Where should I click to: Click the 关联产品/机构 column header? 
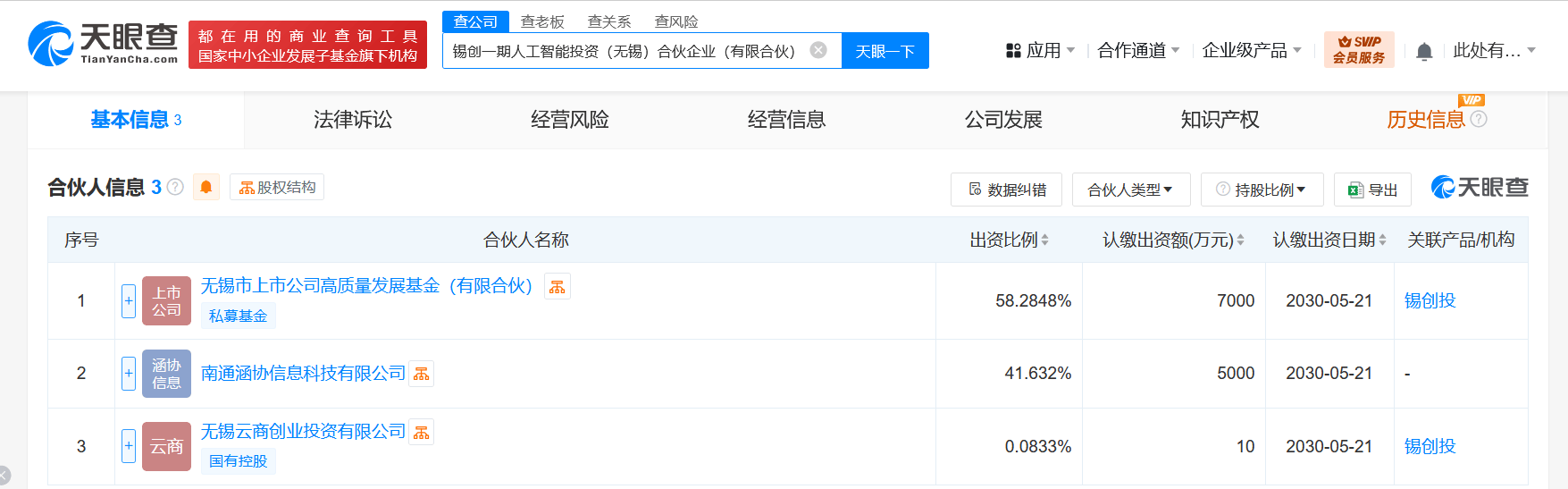pyautogui.click(x=1461, y=240)
